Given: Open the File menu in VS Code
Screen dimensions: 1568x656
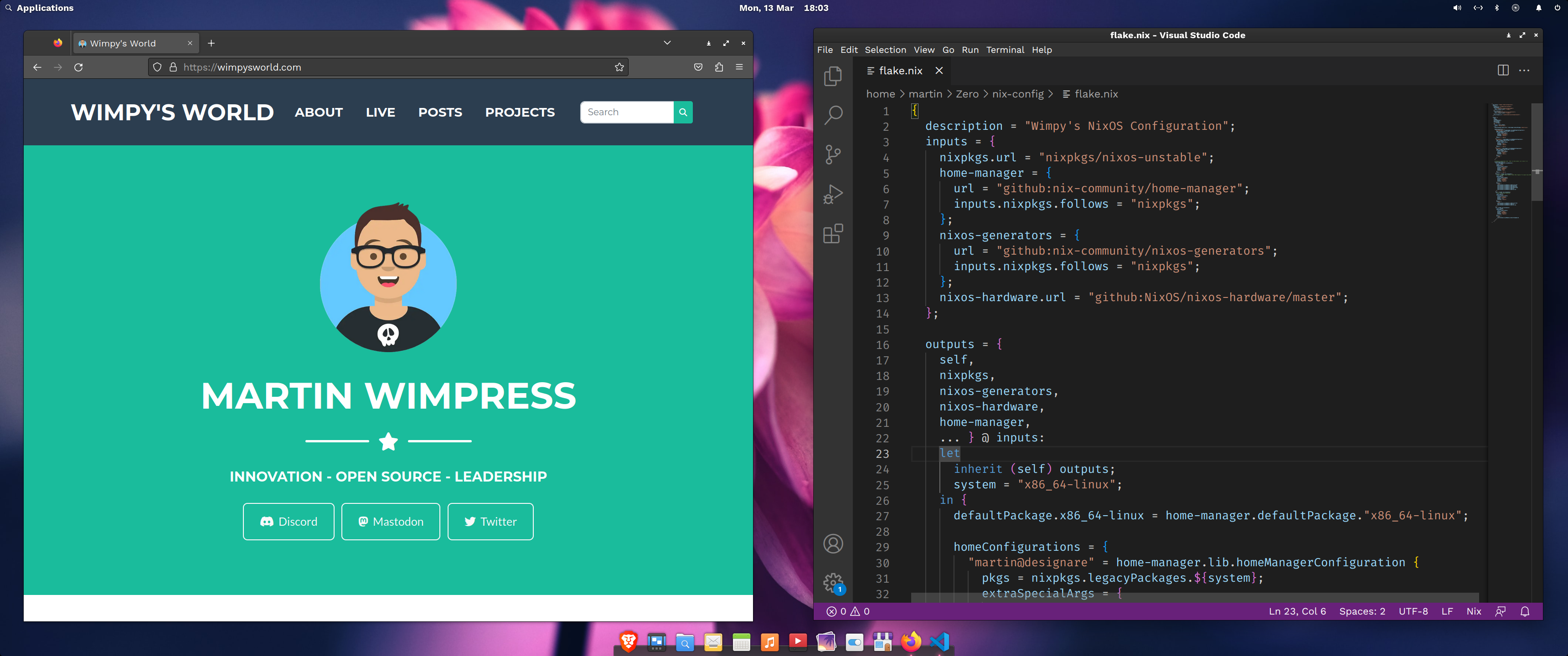Looking at the screenshot, I should (824, 50).
